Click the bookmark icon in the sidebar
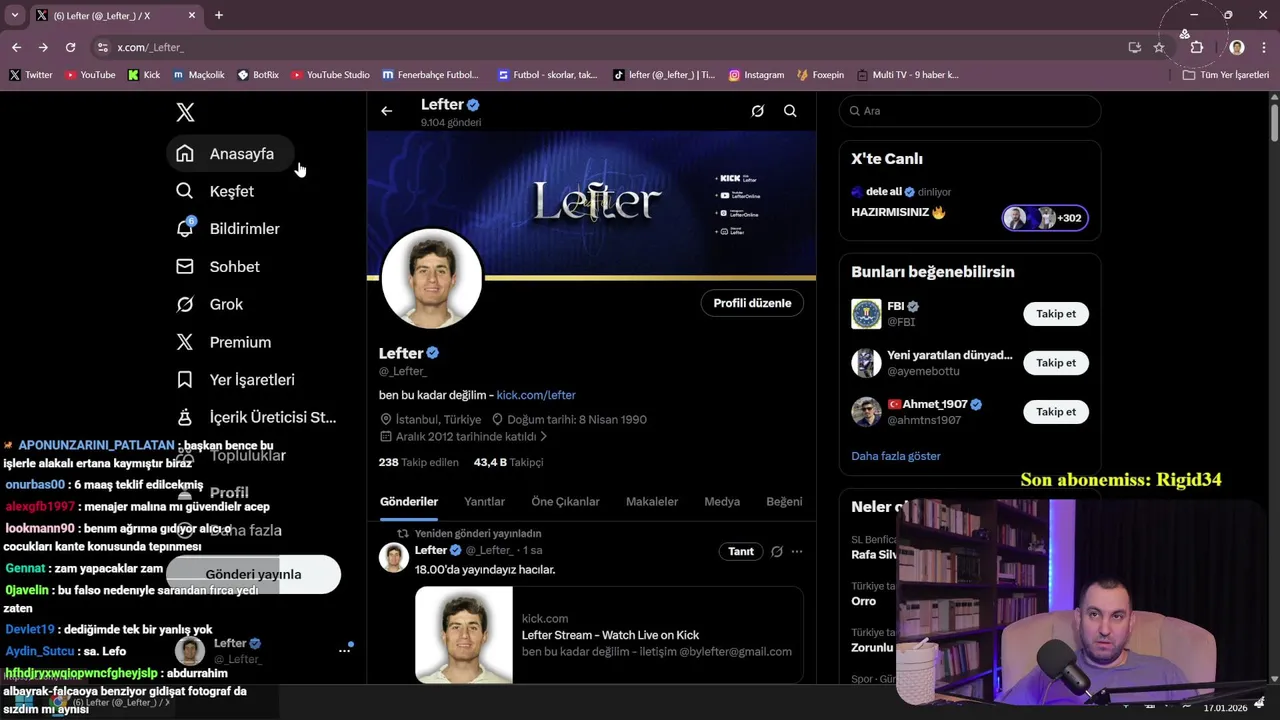 [185, 380]
